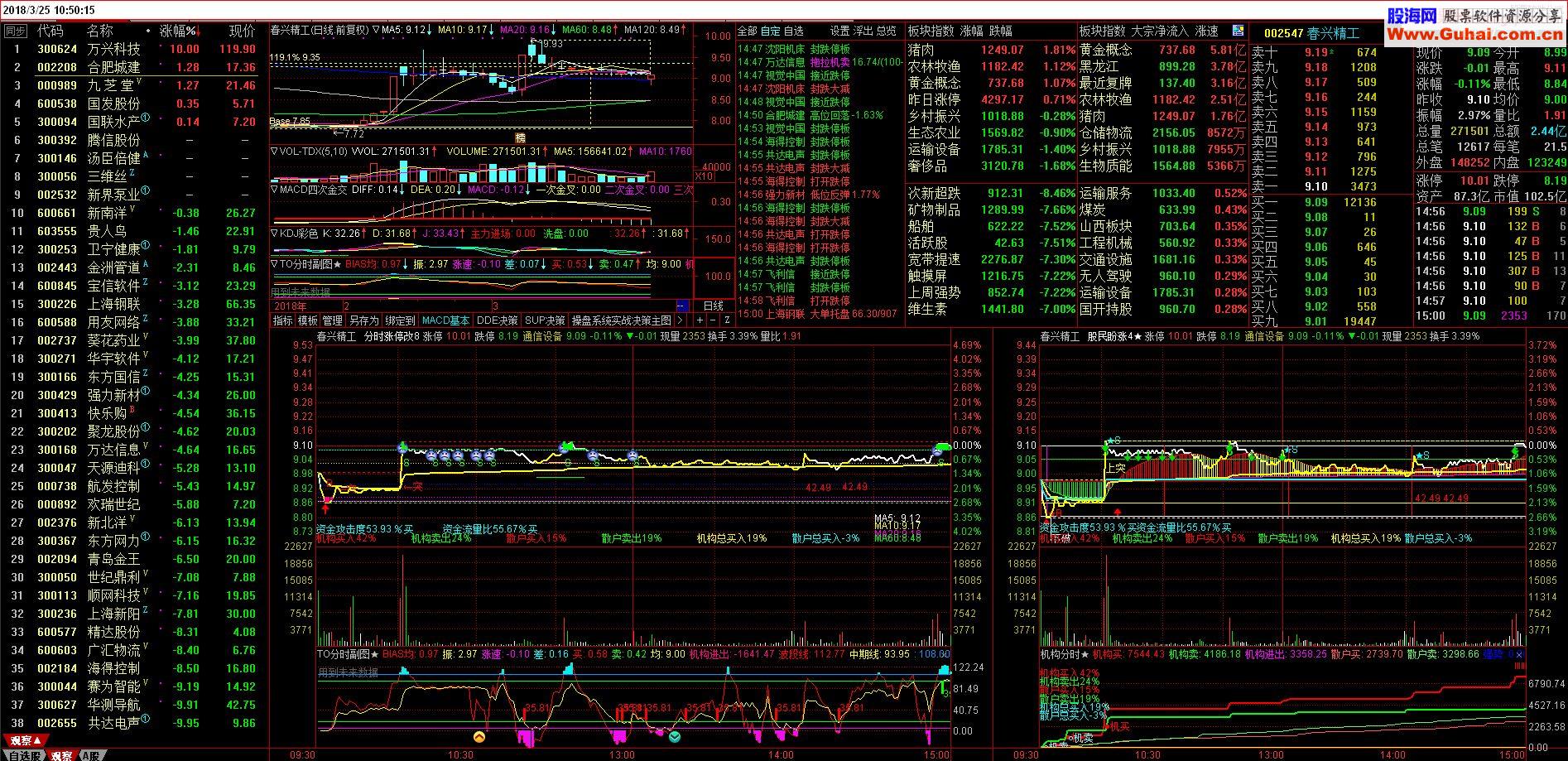Click the 14:50 合肥城建 高位回落 alert
The image size is (1568, 761).
click(x=818, y=115)
